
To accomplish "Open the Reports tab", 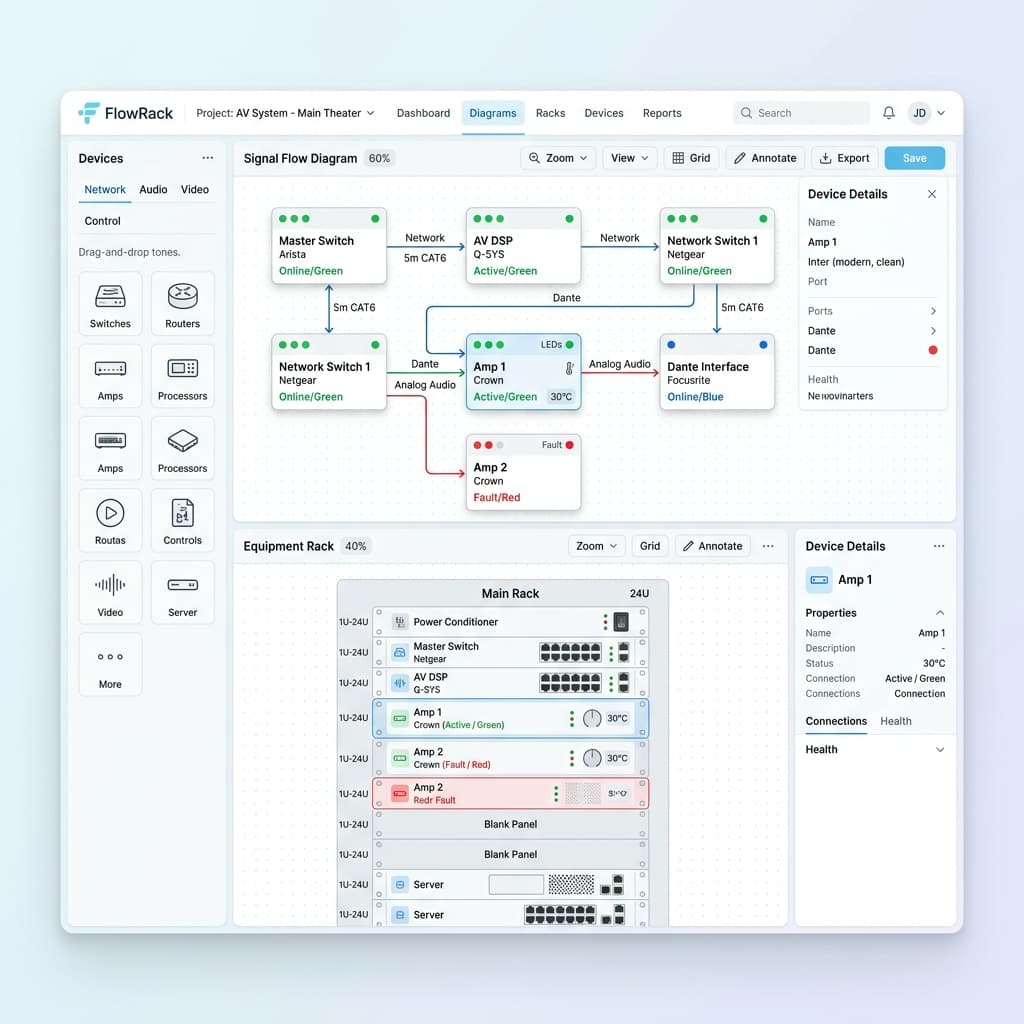I will coord(662,113).
